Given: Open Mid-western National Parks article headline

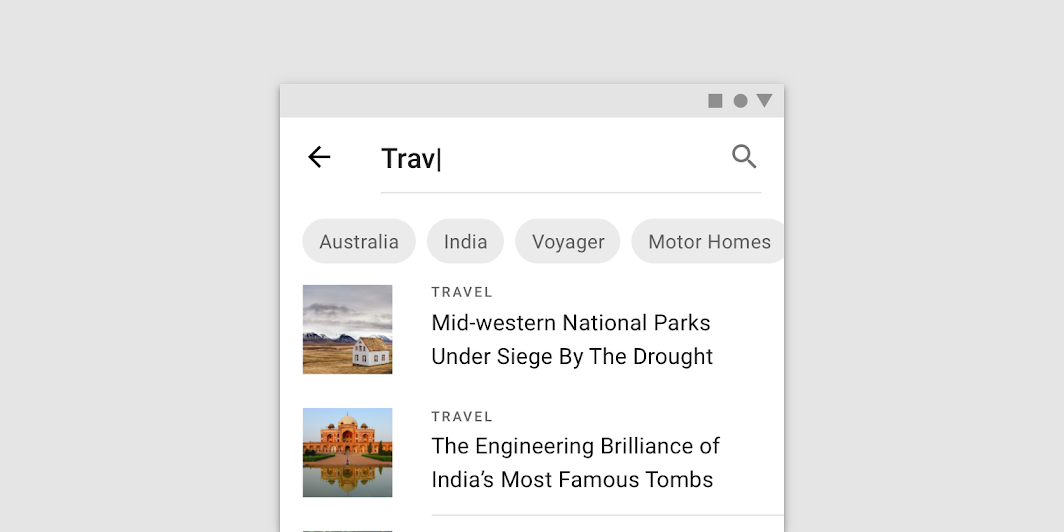Looking at the screenshot, I should pos(572,339).
